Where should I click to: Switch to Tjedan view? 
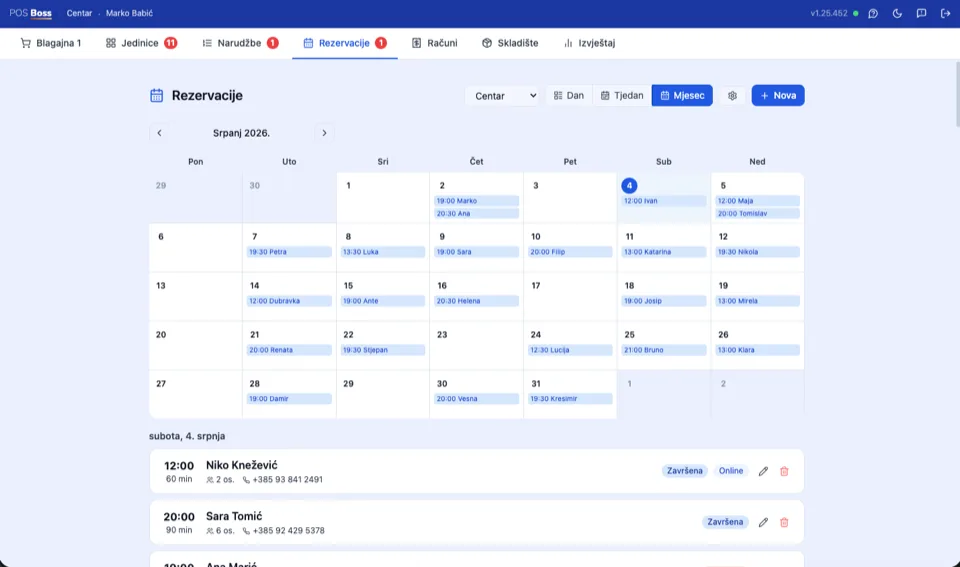[x=622, y=96]
